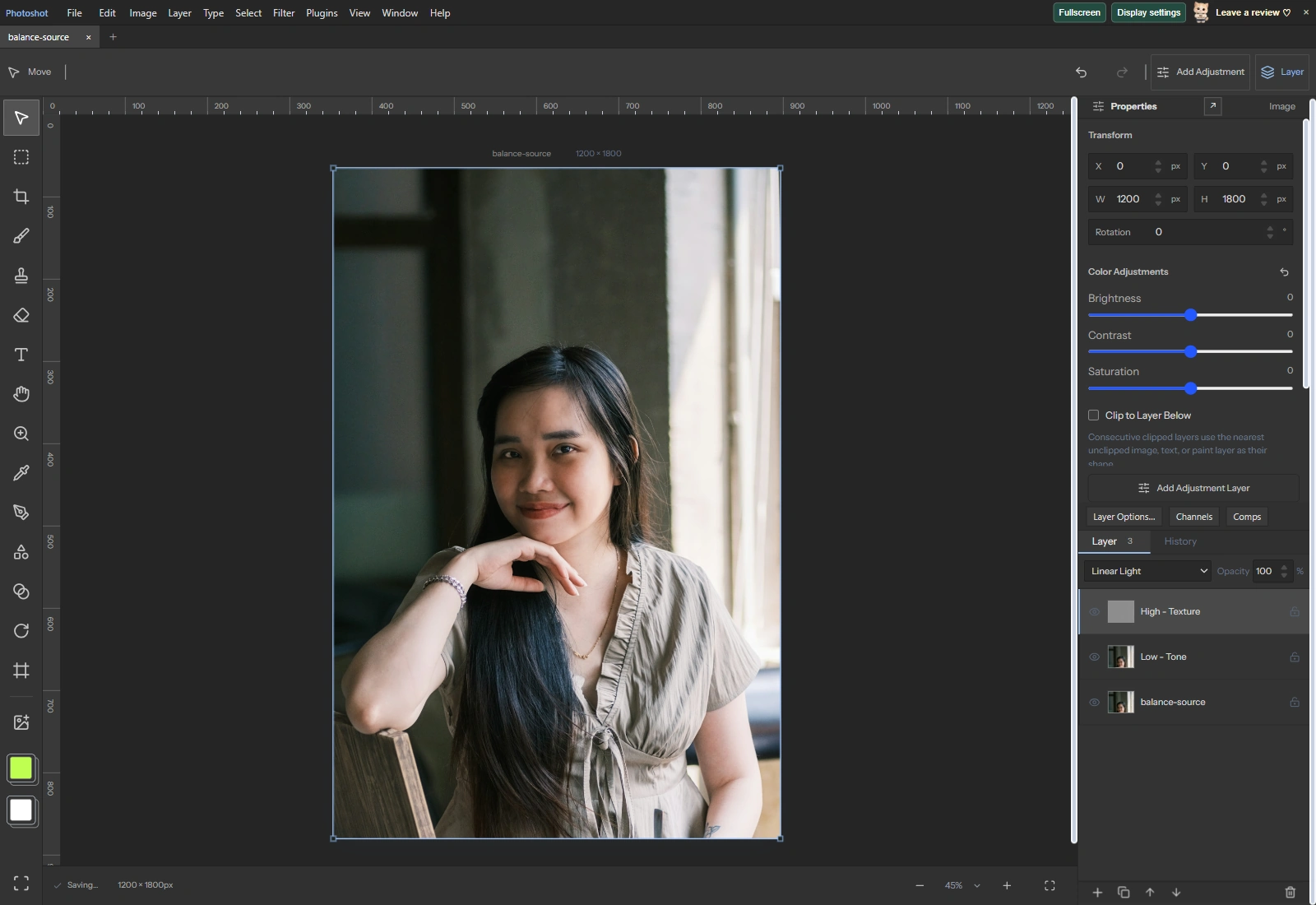This screenshot has height=905, width=1316.
Task: Toggle visibility of Low - Tone layer
Action: 1094,657
